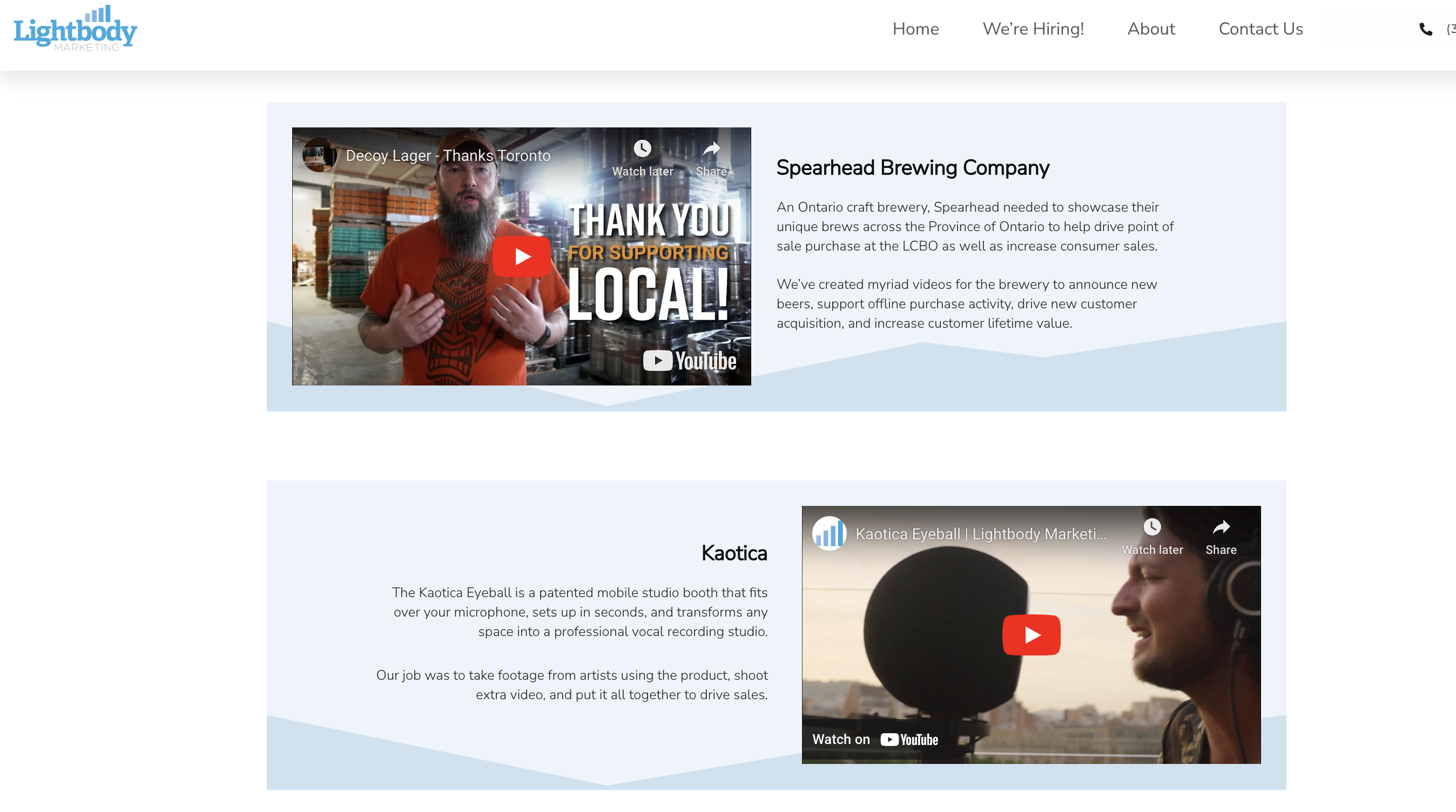The image size is (1456, 812).
Task: Click the phone icon in header
Action: (1425, 29)
